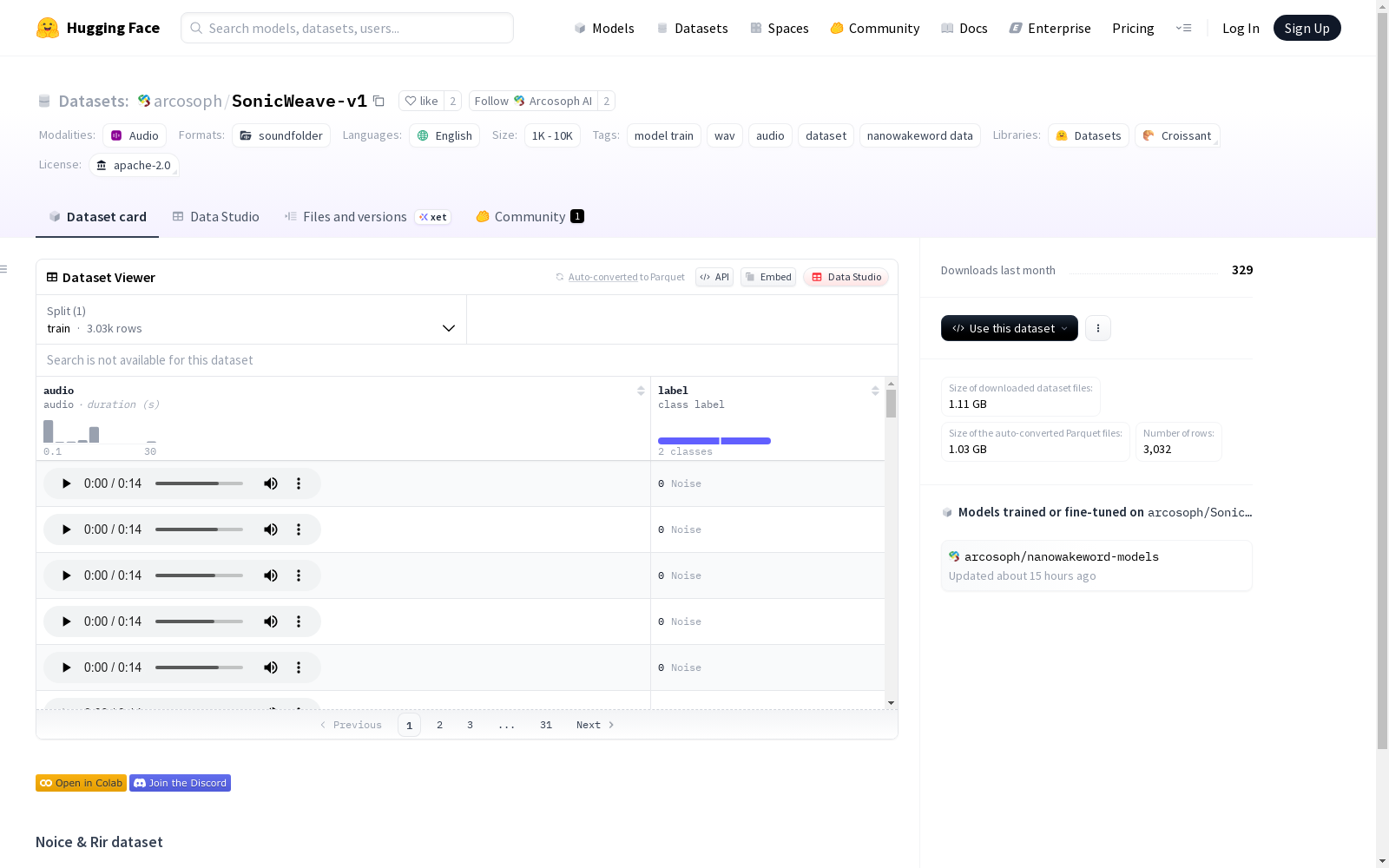The height and width of the screenshot is (868, 1389).
Task: Click the English language tag
Action: click(x=444, y=135)
